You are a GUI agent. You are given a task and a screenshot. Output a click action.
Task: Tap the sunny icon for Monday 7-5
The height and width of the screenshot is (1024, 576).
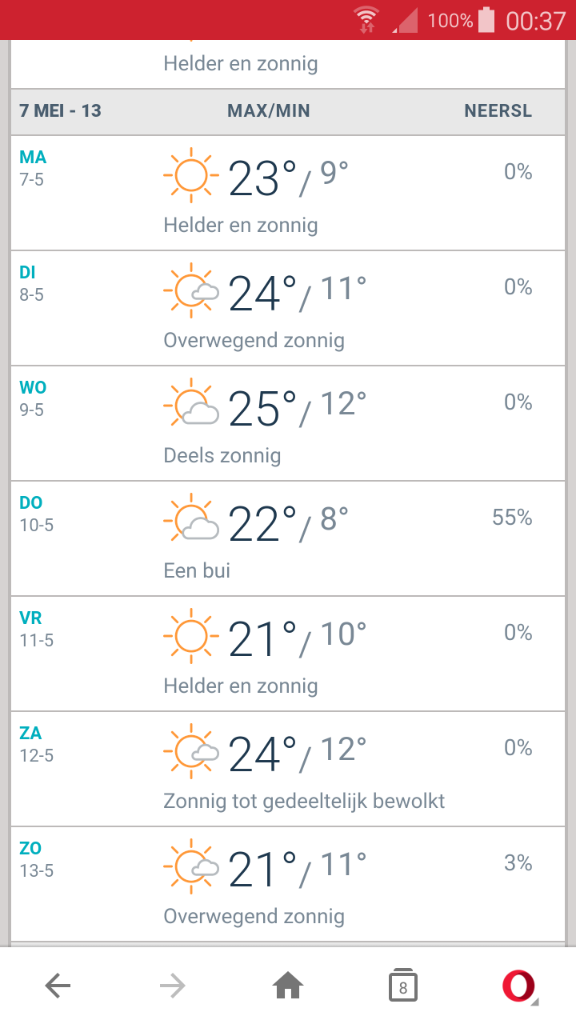[191, 175]
